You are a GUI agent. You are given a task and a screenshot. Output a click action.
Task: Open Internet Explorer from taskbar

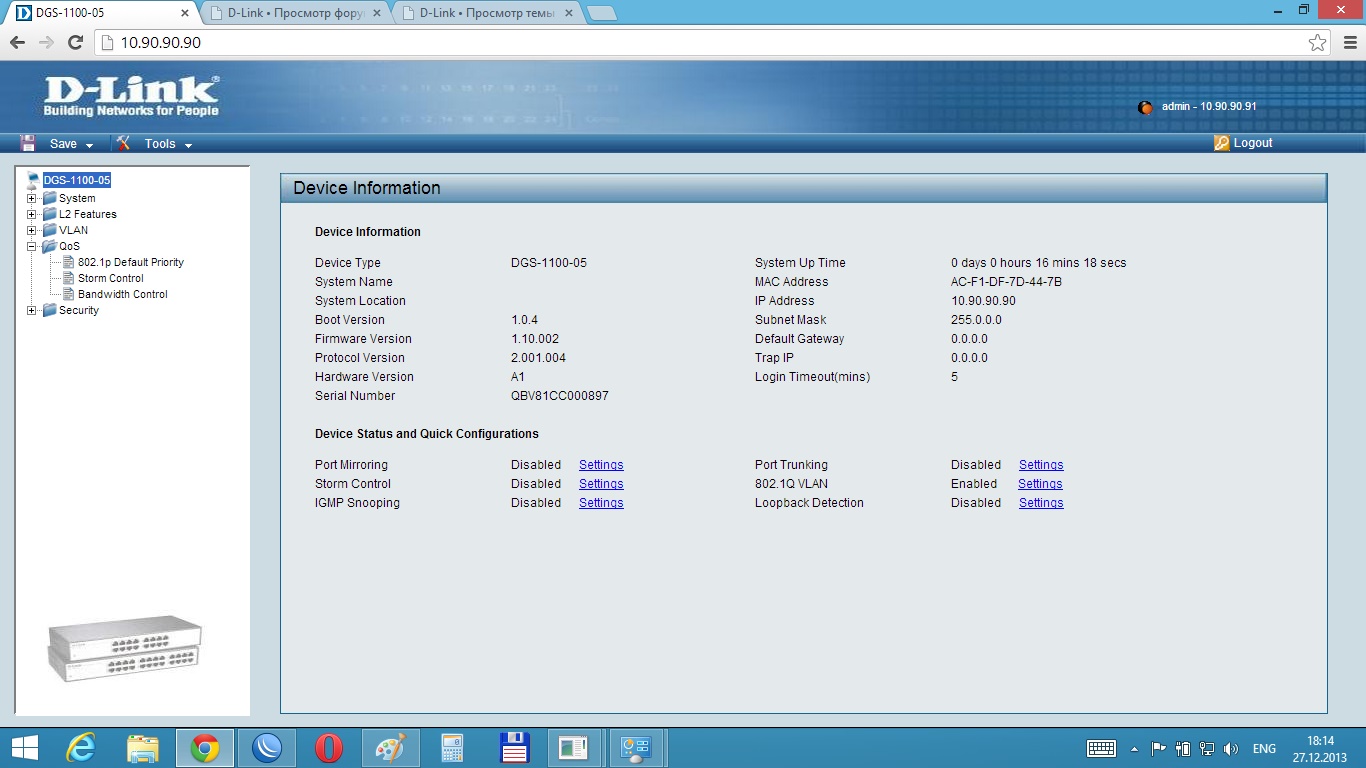[x=80, y=748]
